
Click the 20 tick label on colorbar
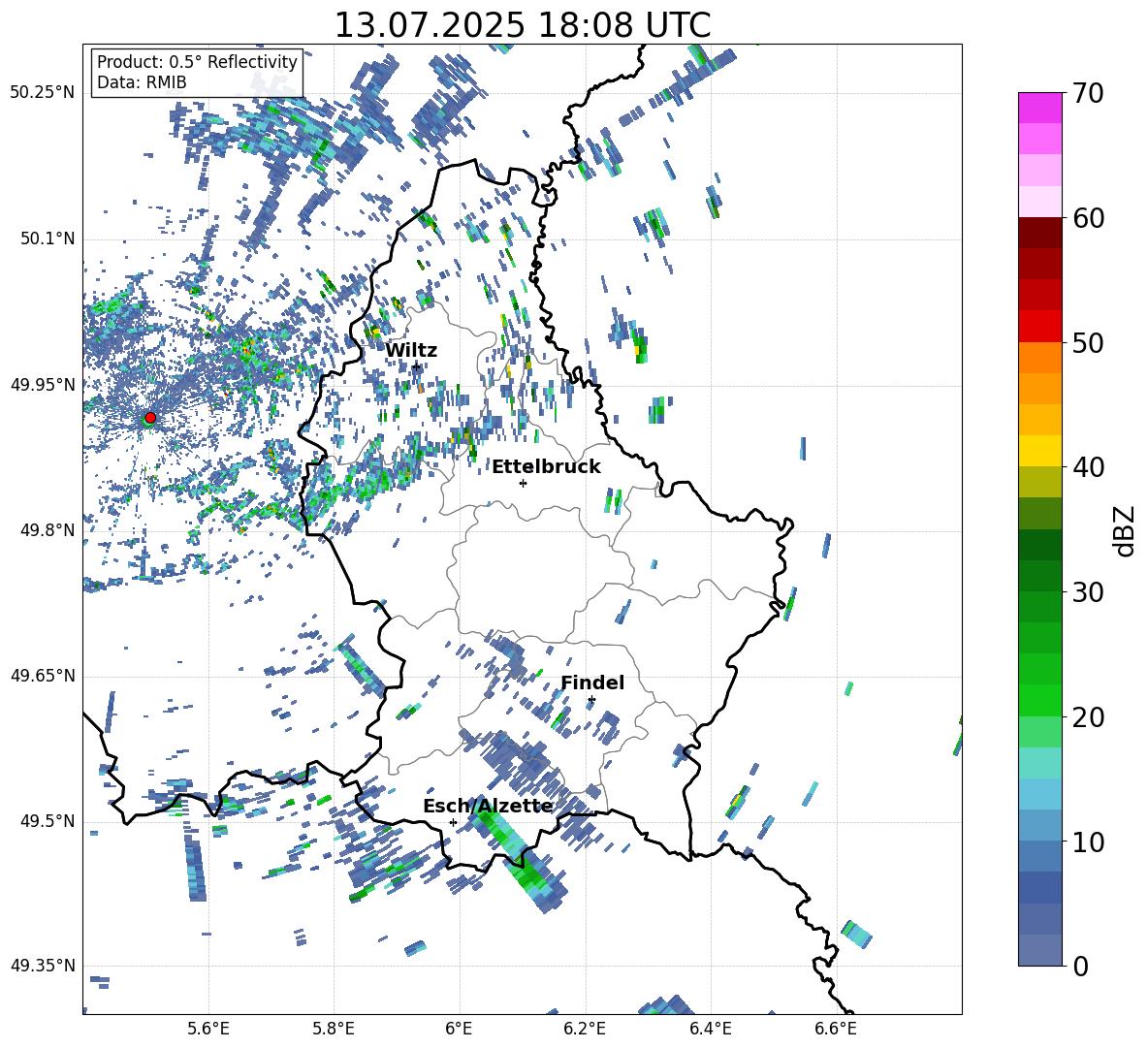click(x=1087, y=717)
